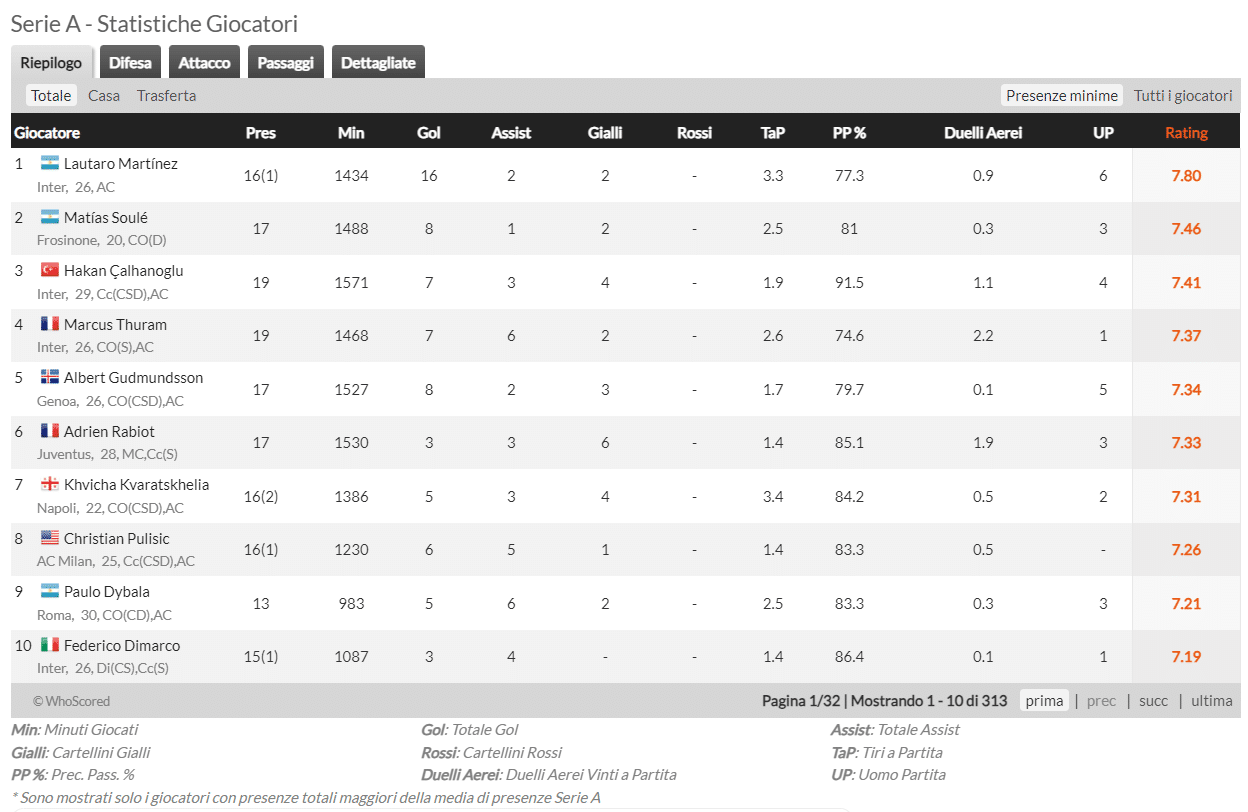Image resolution: width=1248 pixels, height=812 pixels.
Task: Open the Difesa tab
Action: [x=130, y=61]
